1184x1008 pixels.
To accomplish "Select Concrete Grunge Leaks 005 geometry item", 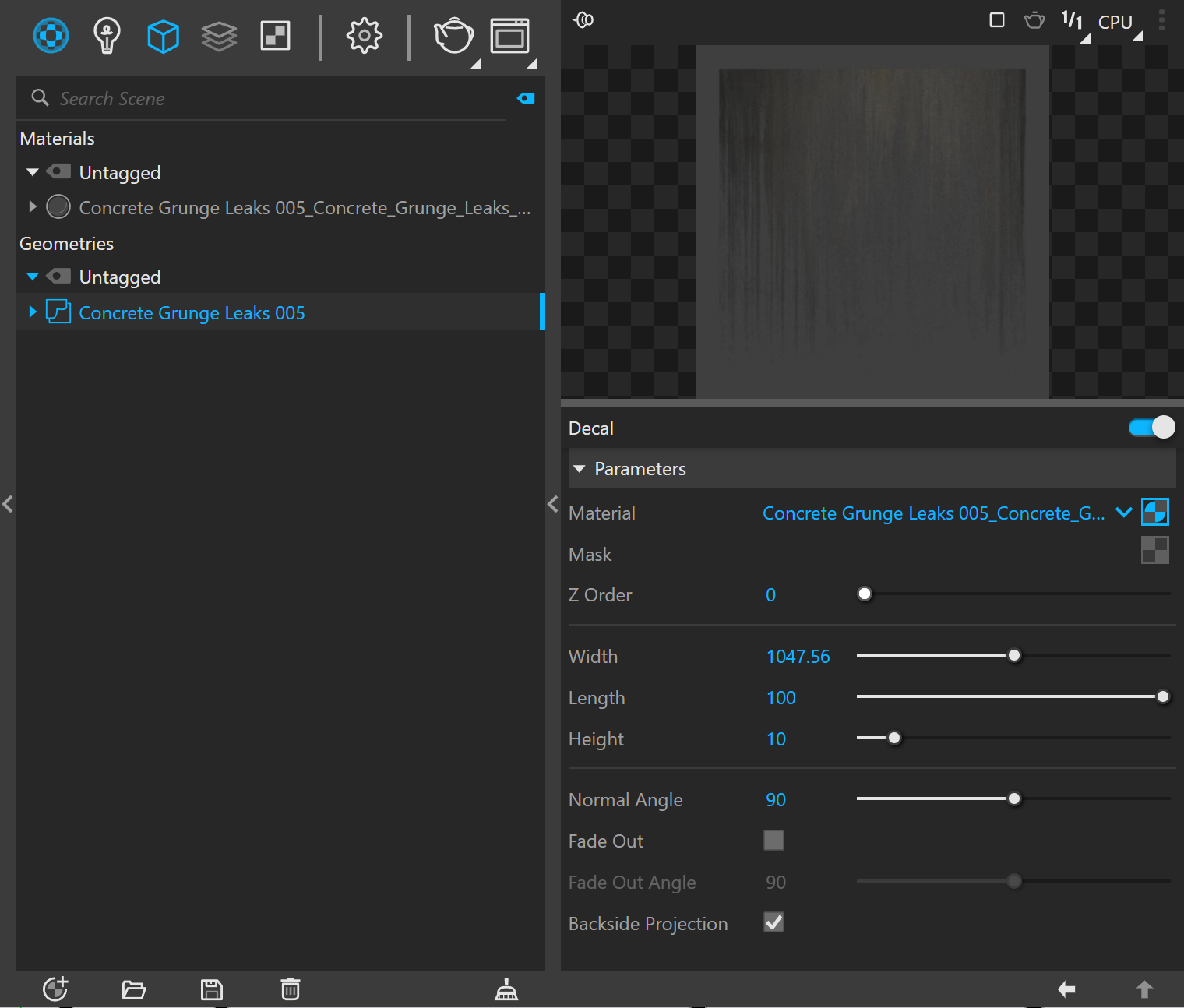I will tap(192, 313).
